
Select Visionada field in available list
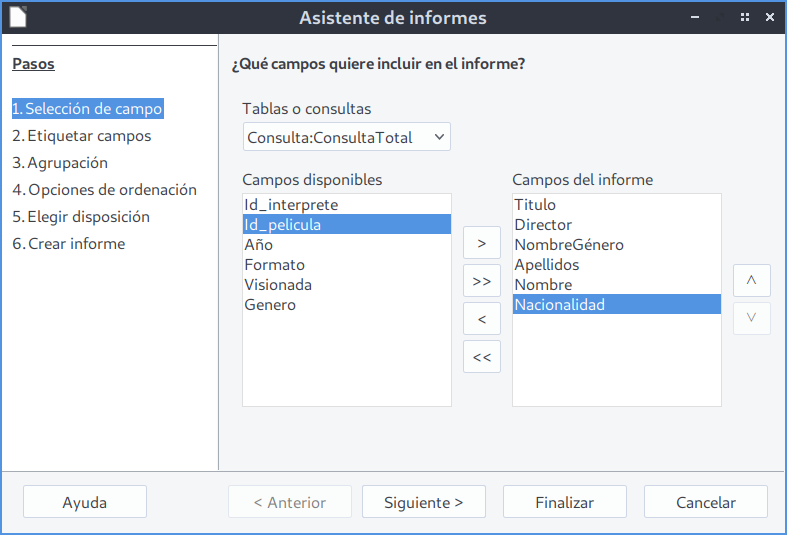[278, 285]
